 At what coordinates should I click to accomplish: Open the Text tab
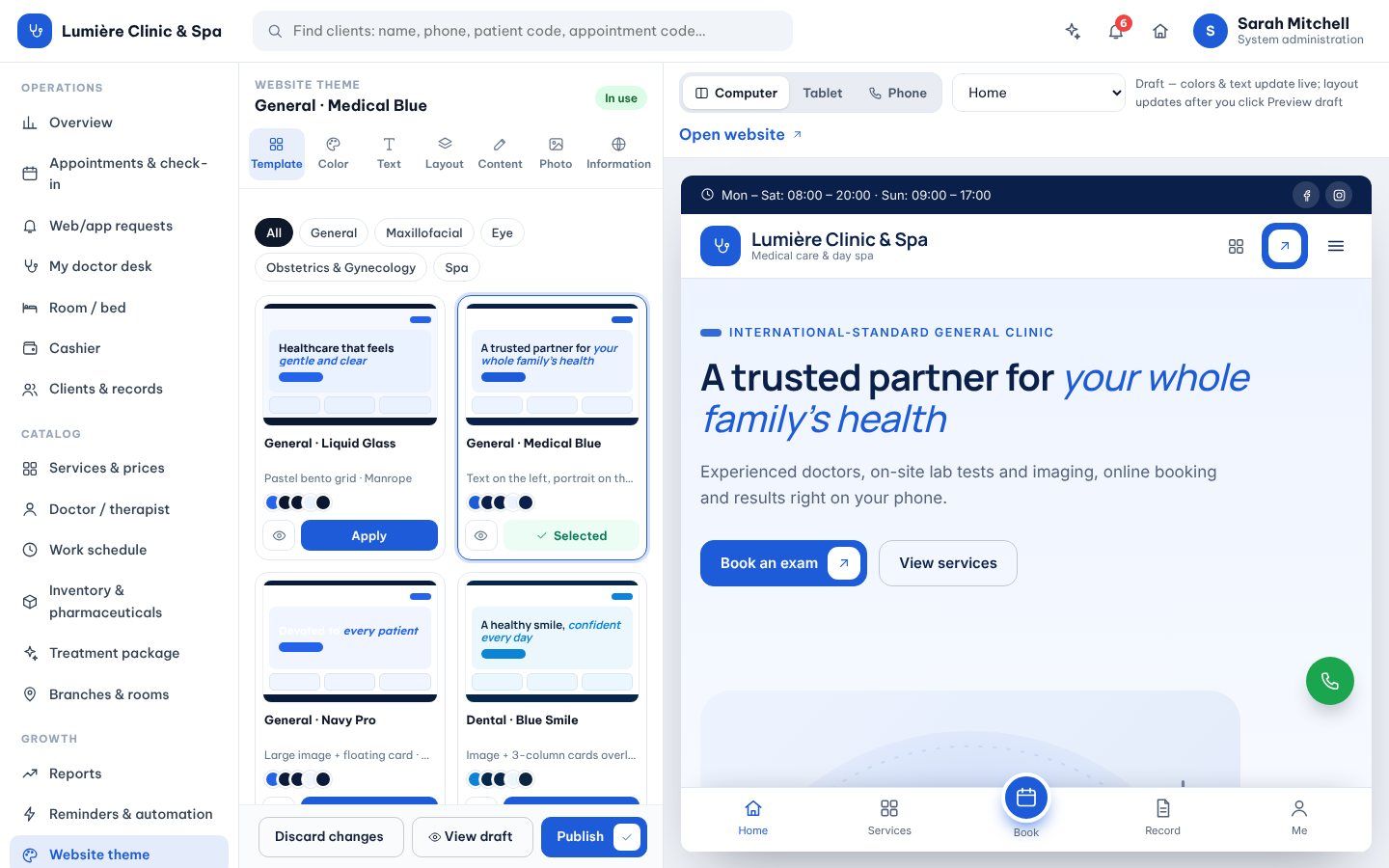point(389,153)
